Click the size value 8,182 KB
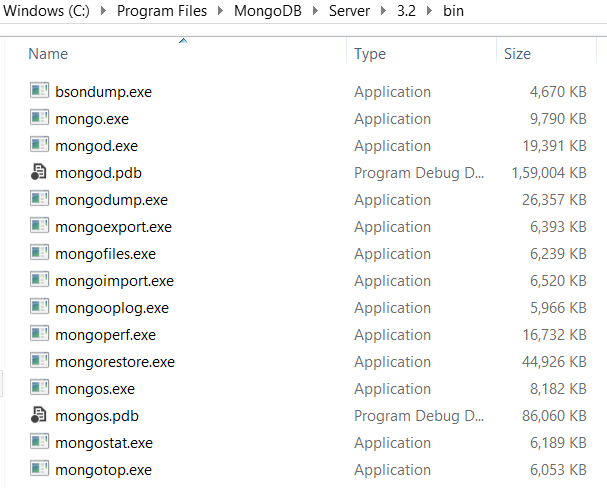 [x=558, y=389]
